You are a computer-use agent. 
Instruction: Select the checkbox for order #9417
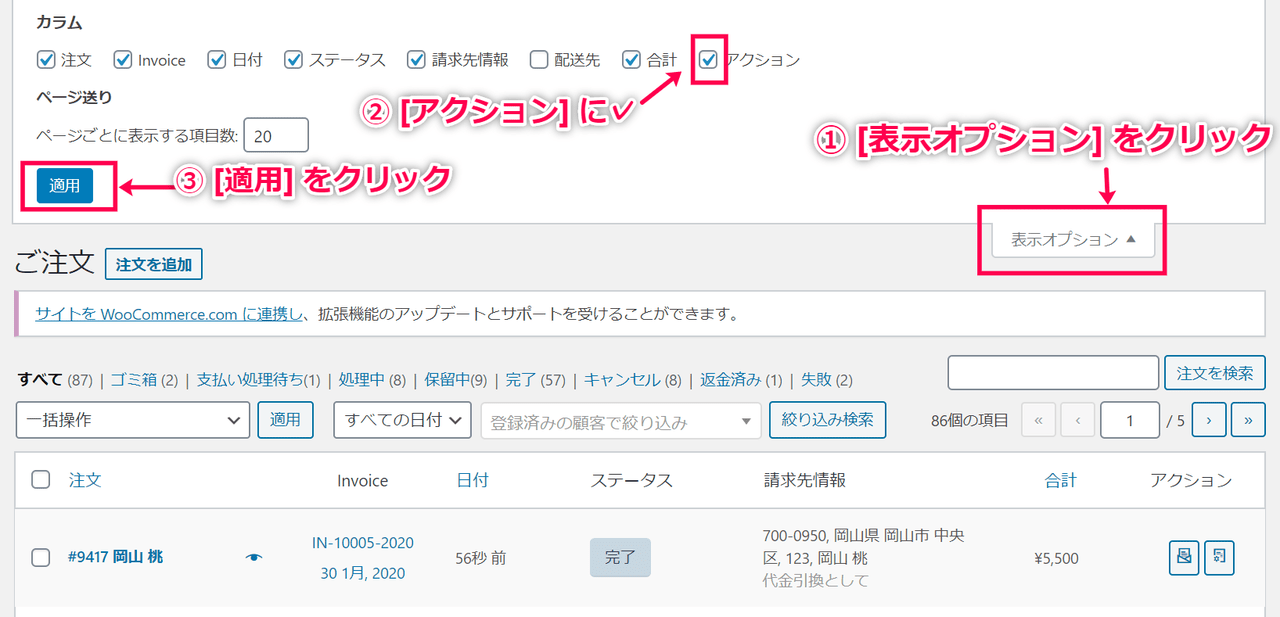click(41, 557)
